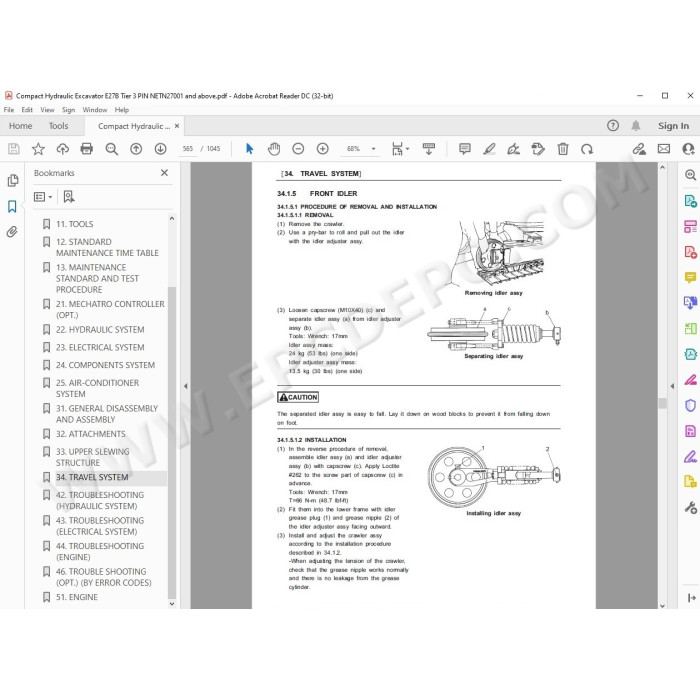Open the Attachments paperclip panel
The width and height of the screenshot is (700, 700).
point(12,232)
